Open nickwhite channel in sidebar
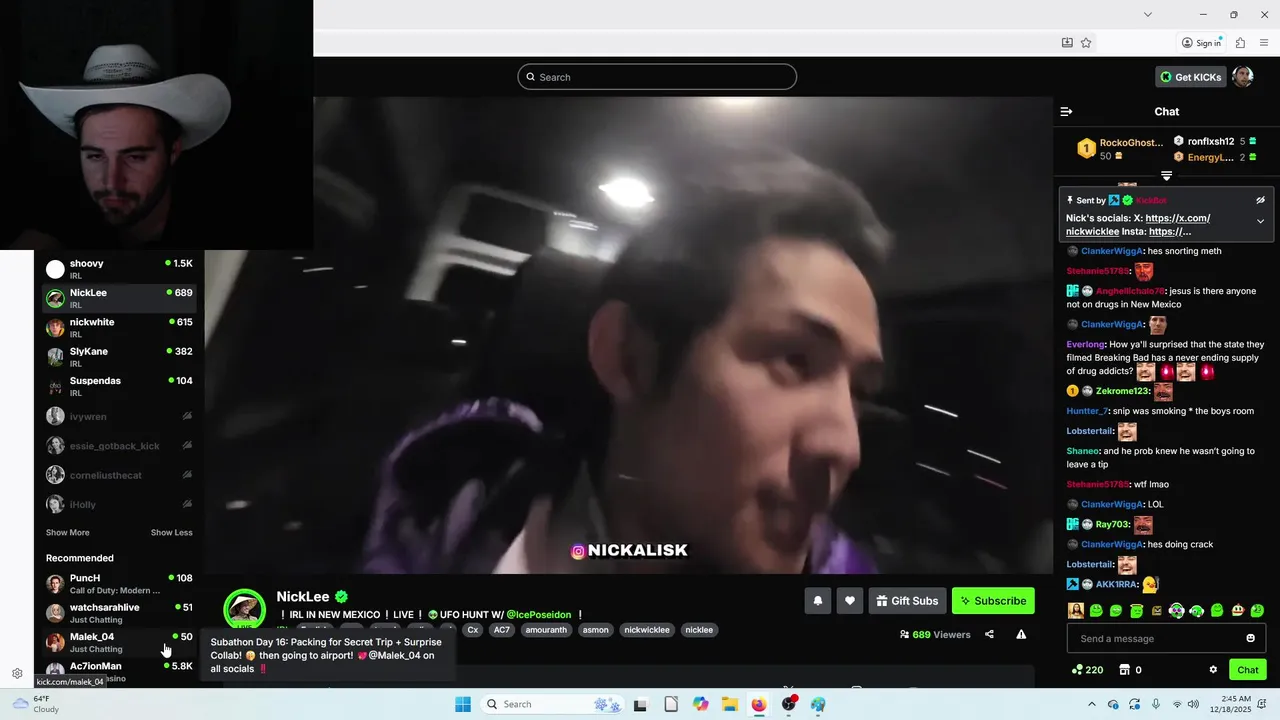The image size is (1280, 720). coord(118,328)
